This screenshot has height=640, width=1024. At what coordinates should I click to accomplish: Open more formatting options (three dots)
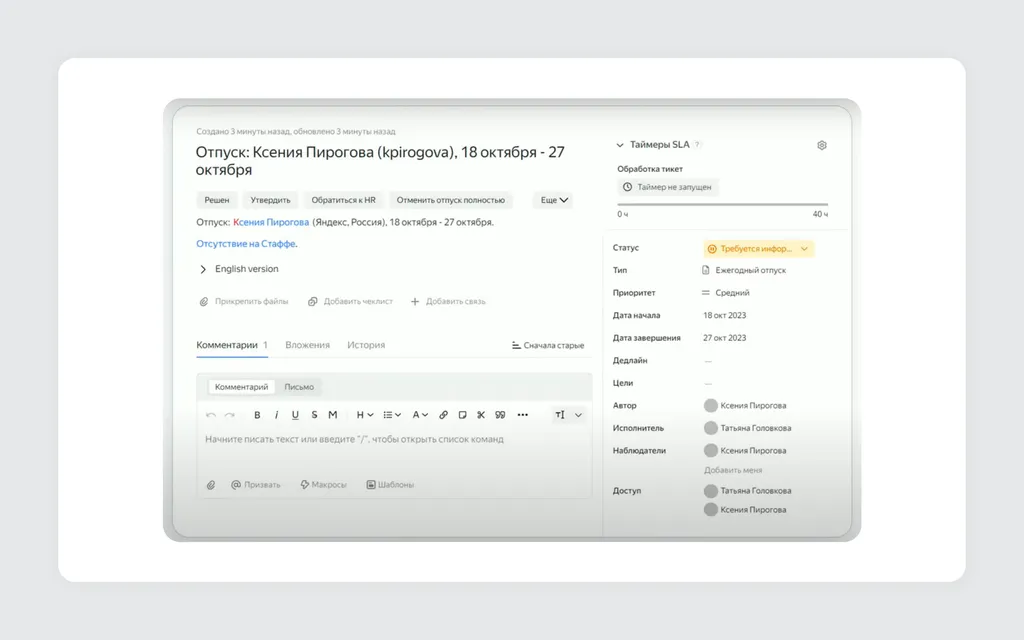click(x=522, y=415)
